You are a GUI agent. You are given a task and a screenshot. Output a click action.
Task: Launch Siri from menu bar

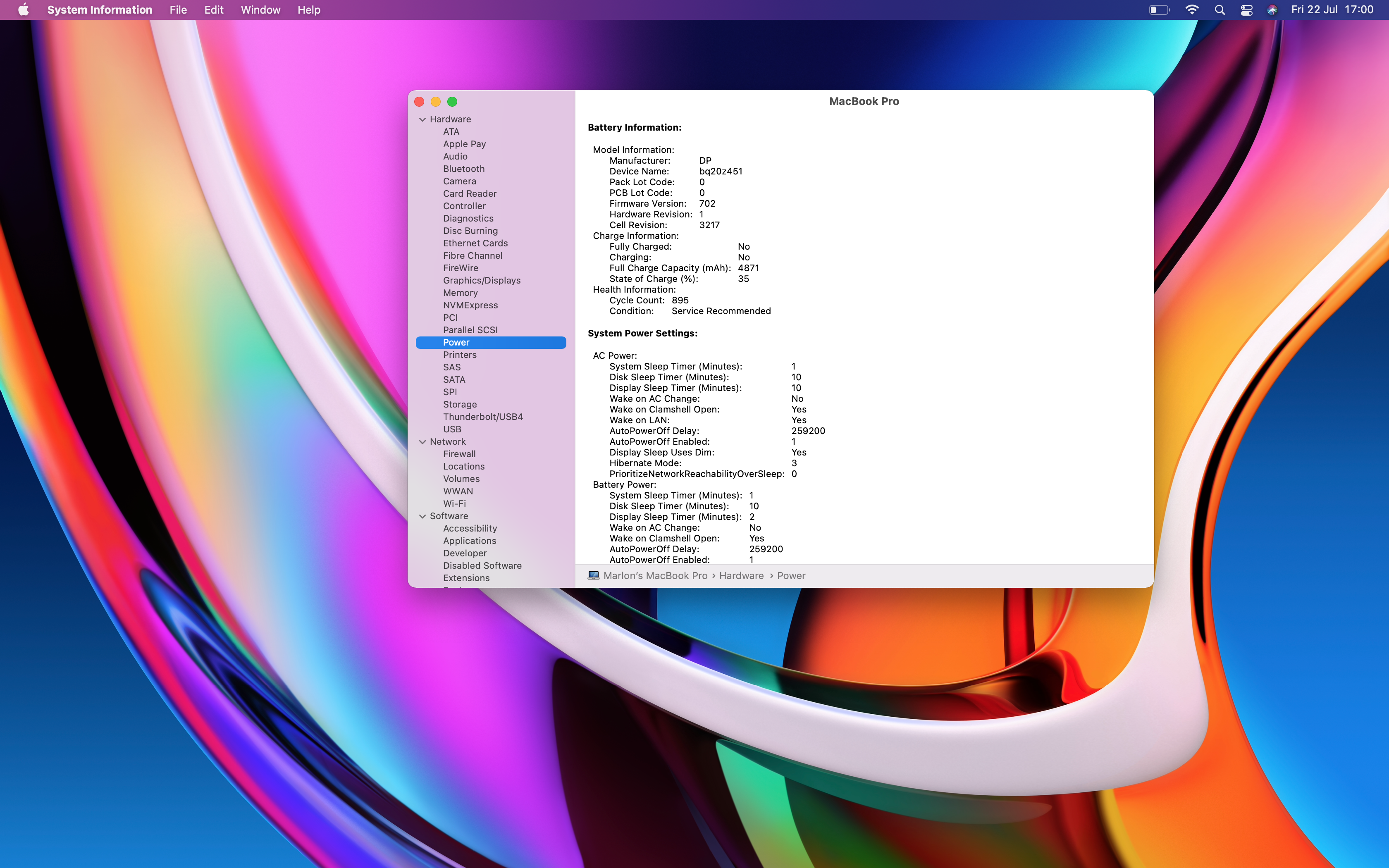(x=1272, y=10)
